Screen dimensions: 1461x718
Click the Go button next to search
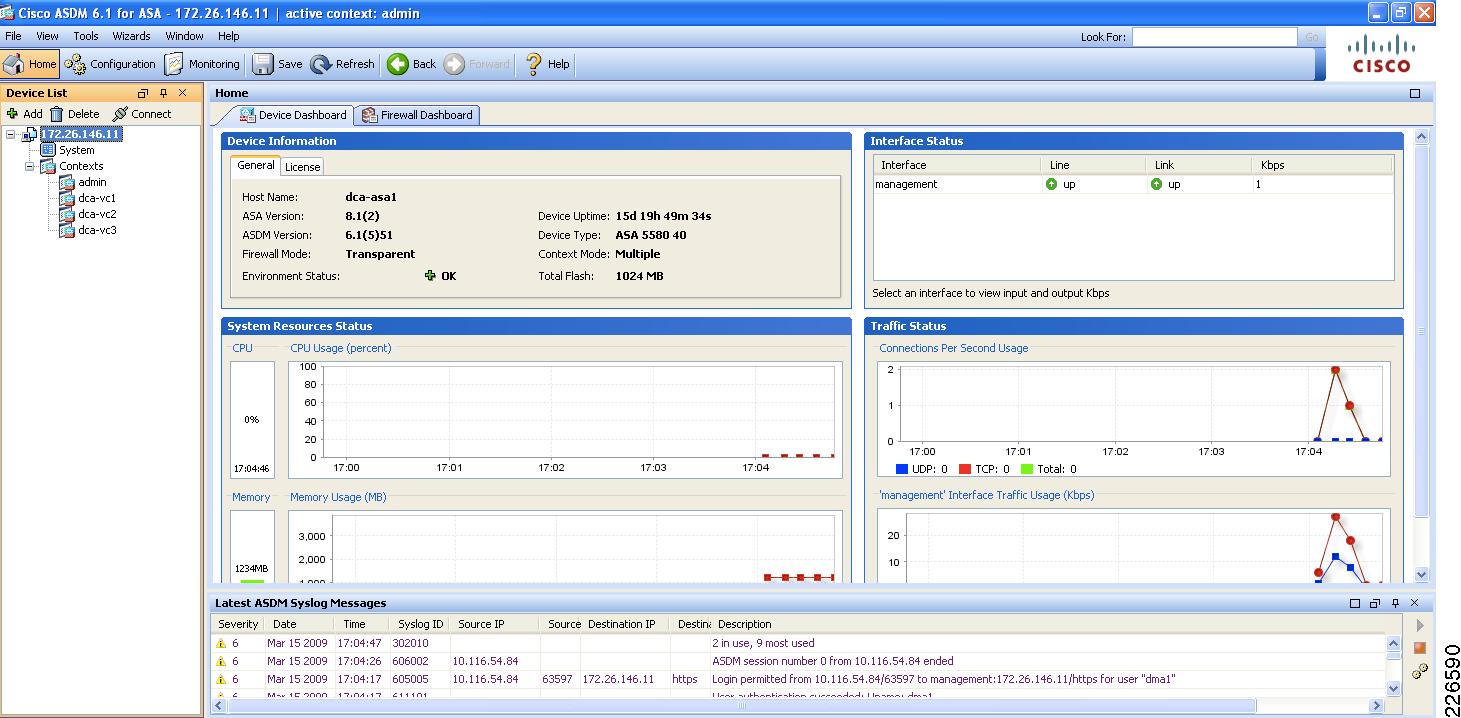point(1312,37)
